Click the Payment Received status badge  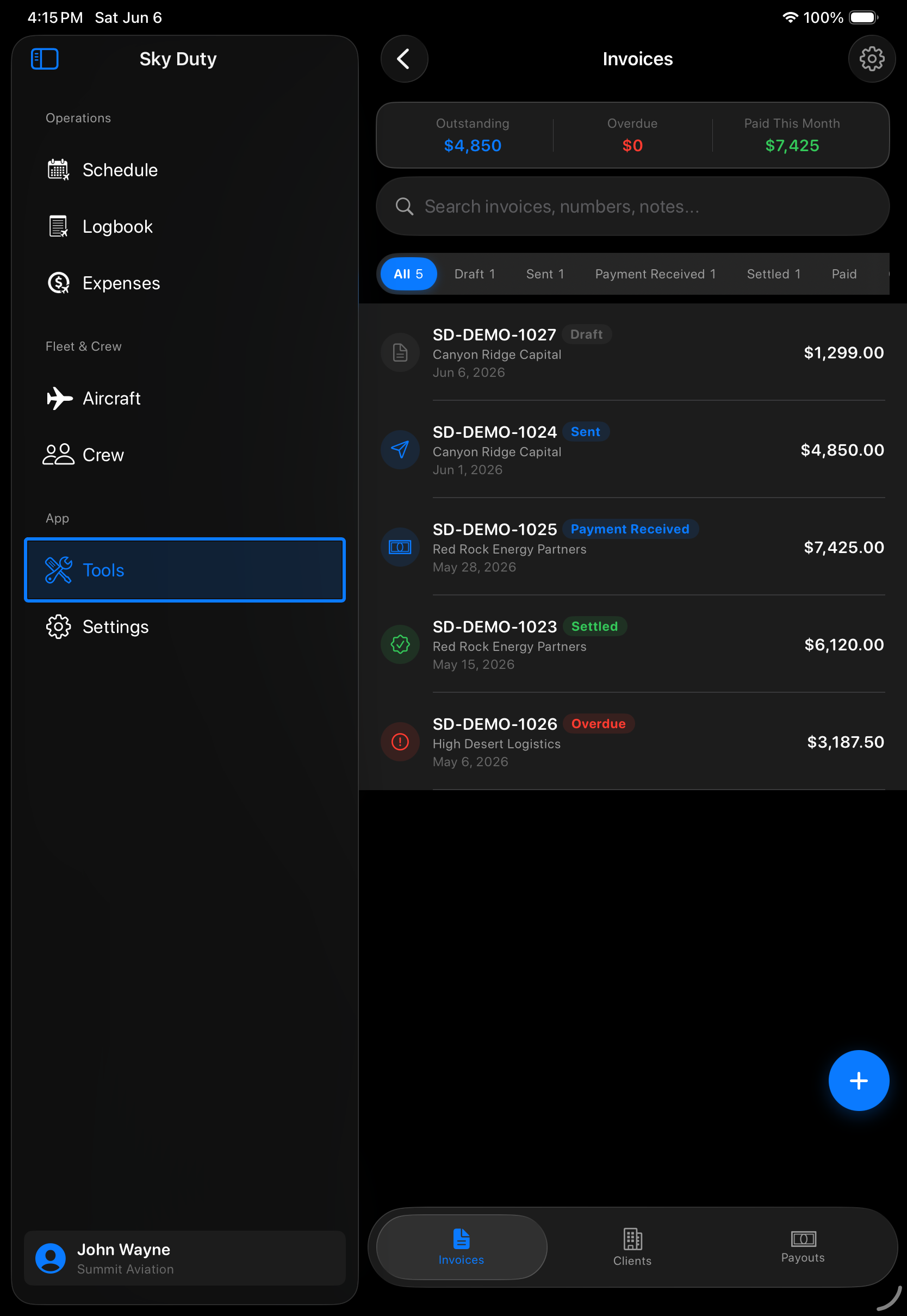(x=630, y=529)
